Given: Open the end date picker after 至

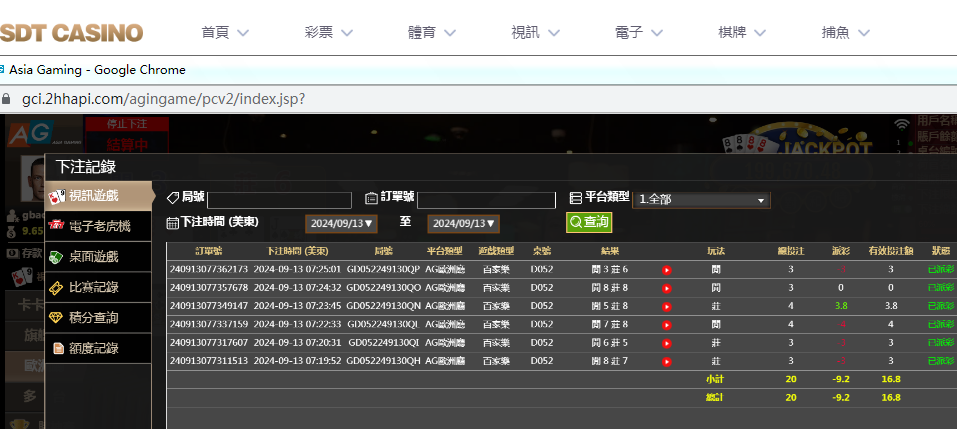Looking at the screenshot, I should point(463,223).
